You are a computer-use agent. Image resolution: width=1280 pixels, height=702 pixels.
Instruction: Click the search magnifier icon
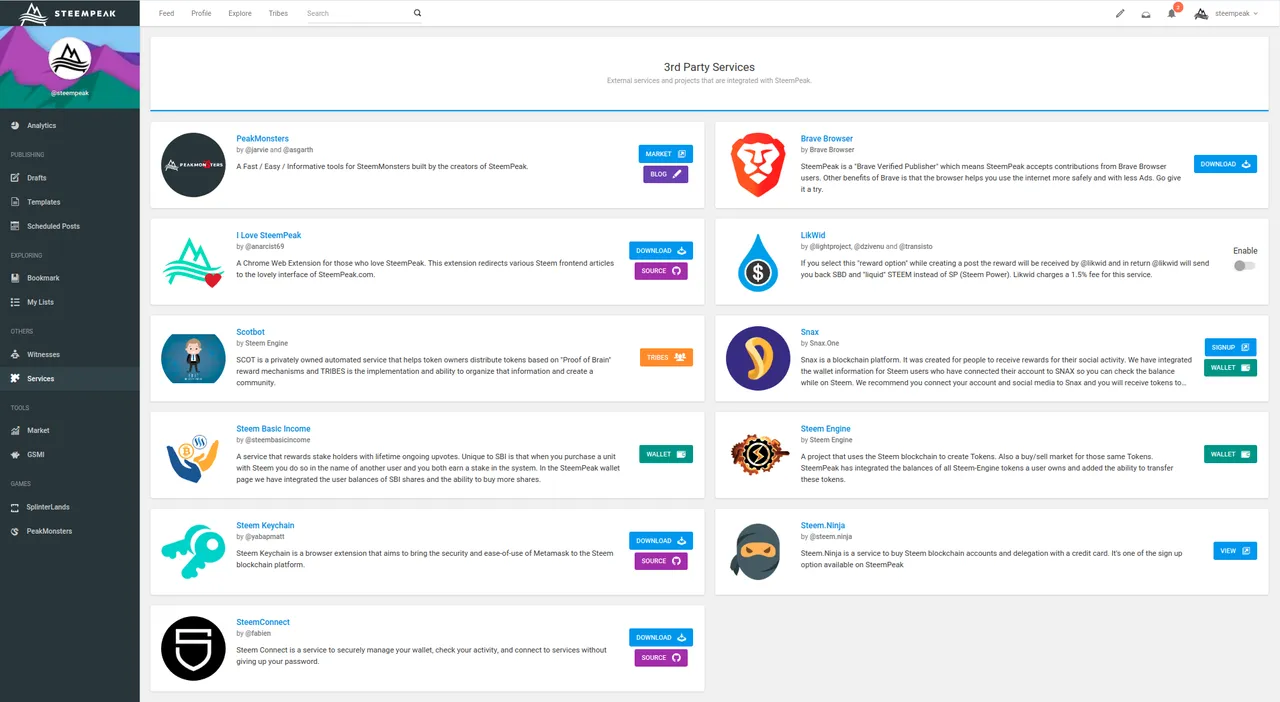(417, 13)
